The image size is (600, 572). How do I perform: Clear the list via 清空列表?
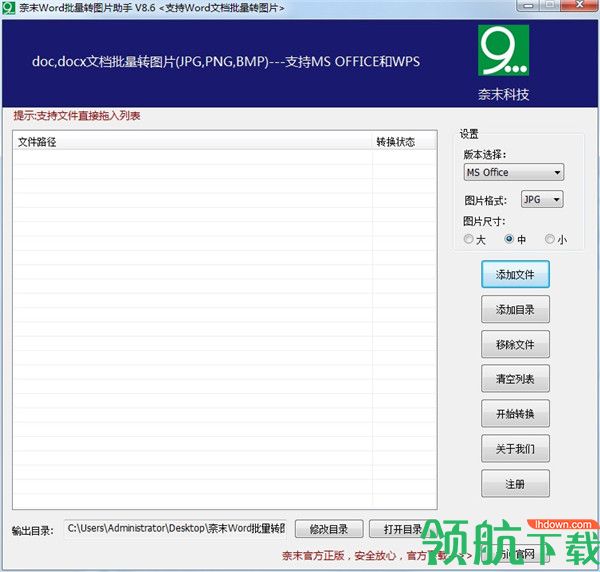tap(515, 379)
